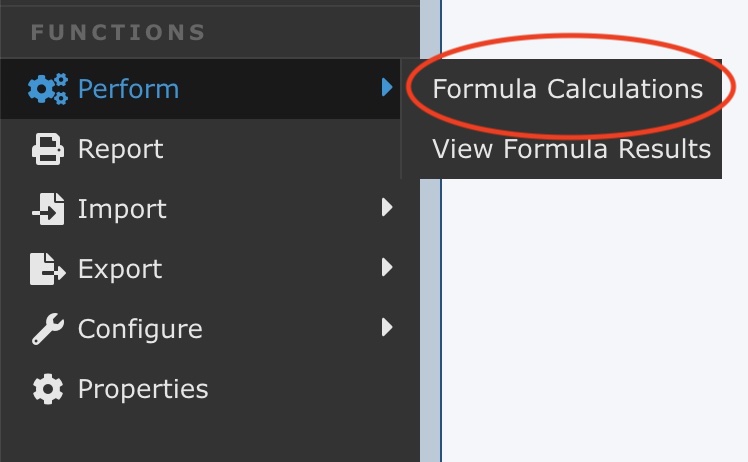Open the Report function
The image size is (748, 462).
pos(120,149)
